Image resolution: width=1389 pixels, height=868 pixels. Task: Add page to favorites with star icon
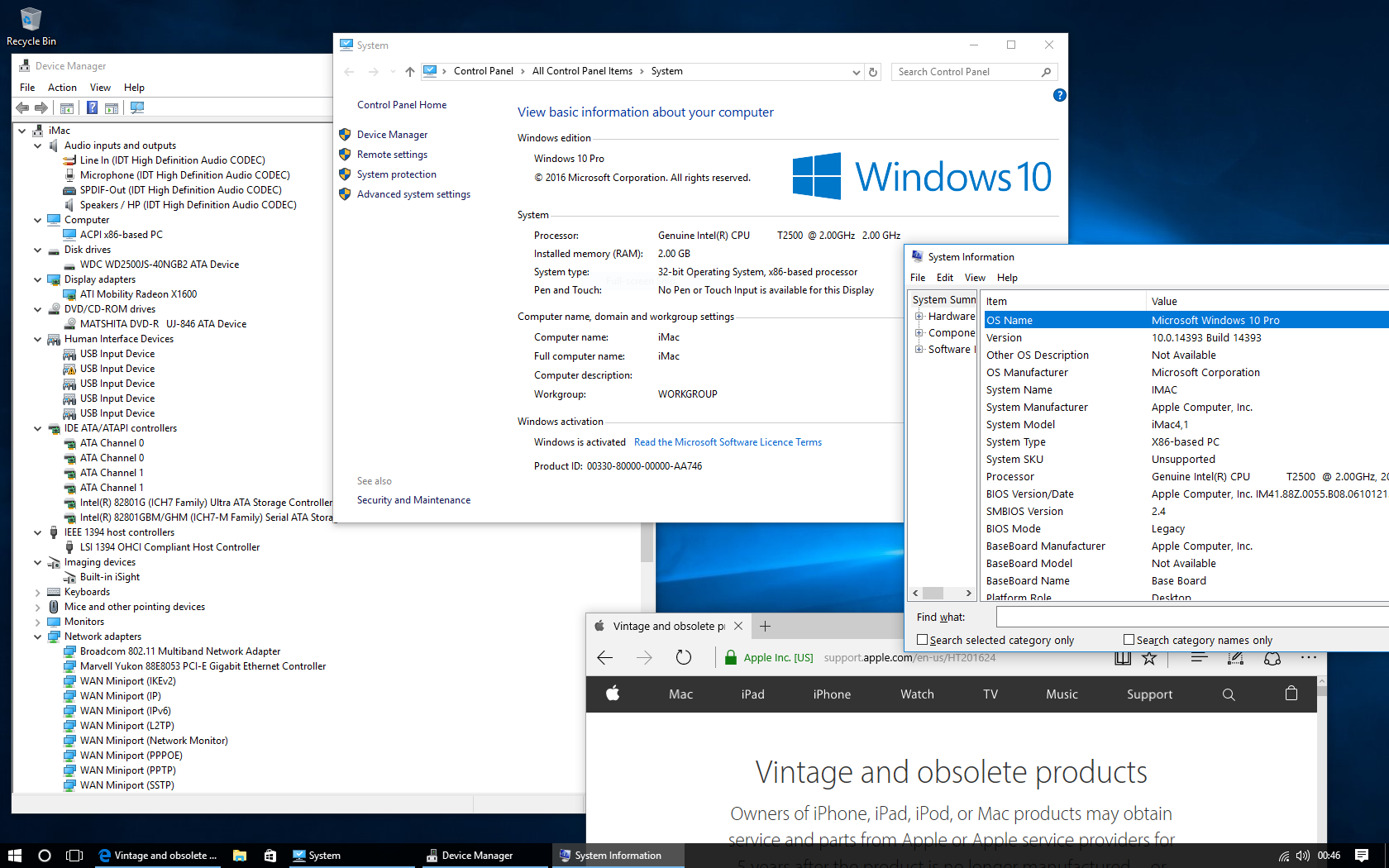point(1149,658)
